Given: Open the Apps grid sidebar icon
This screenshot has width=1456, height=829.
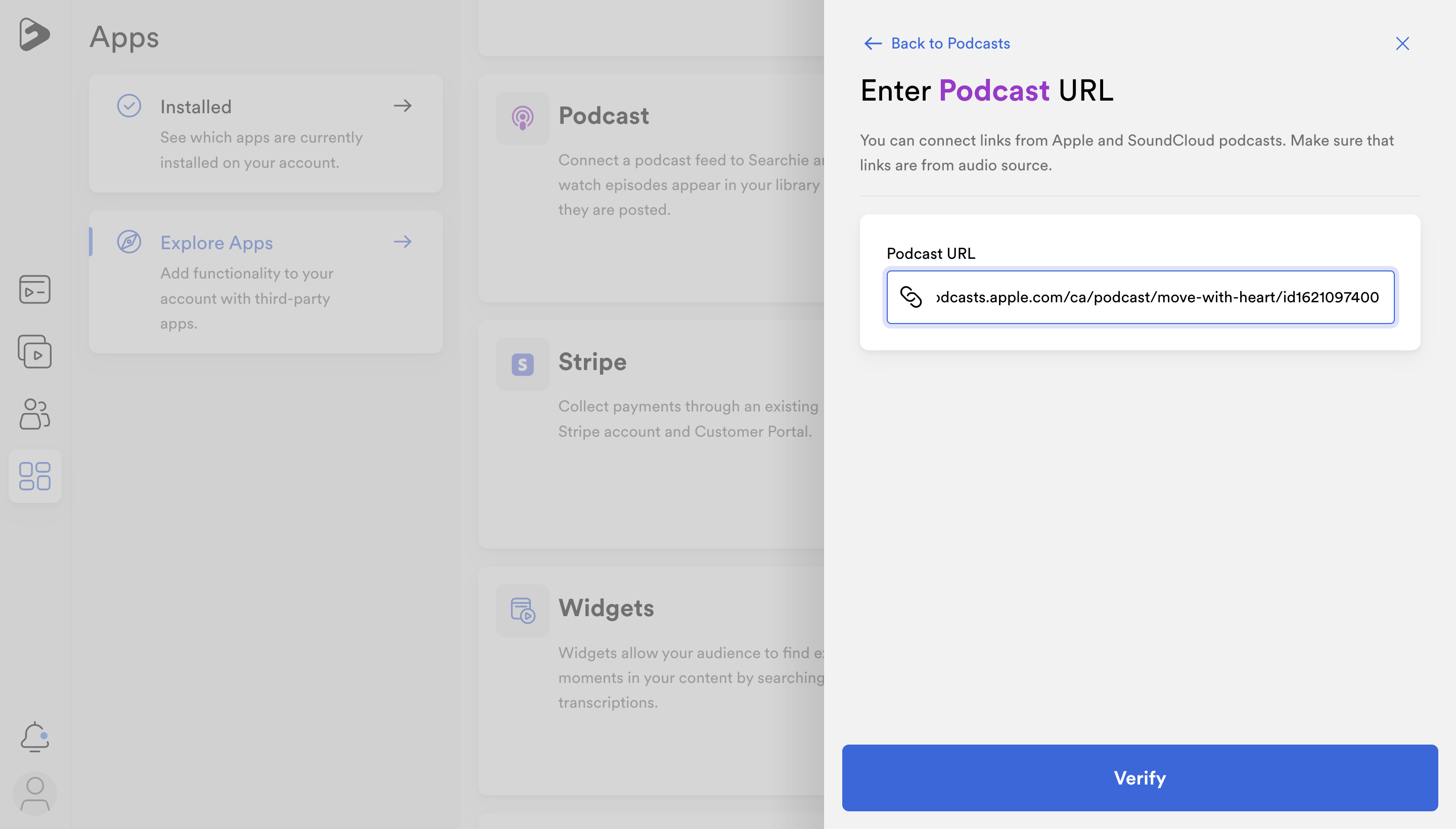Looking at the screenshot, I should coord(35,476).
